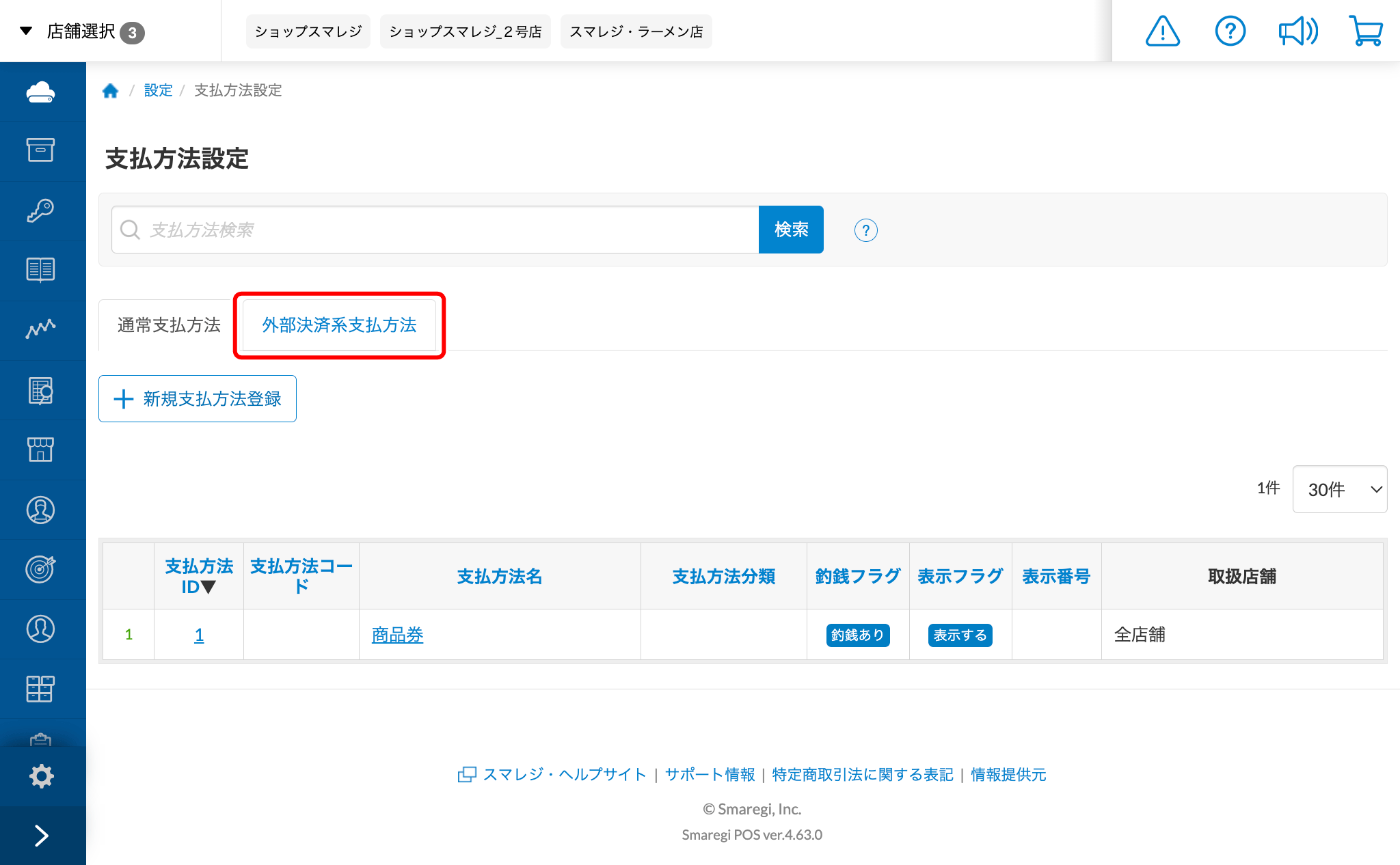Open the help question mark icon in header
This screenshot has height=865, width=1400.
click(x=1230, y=31)
